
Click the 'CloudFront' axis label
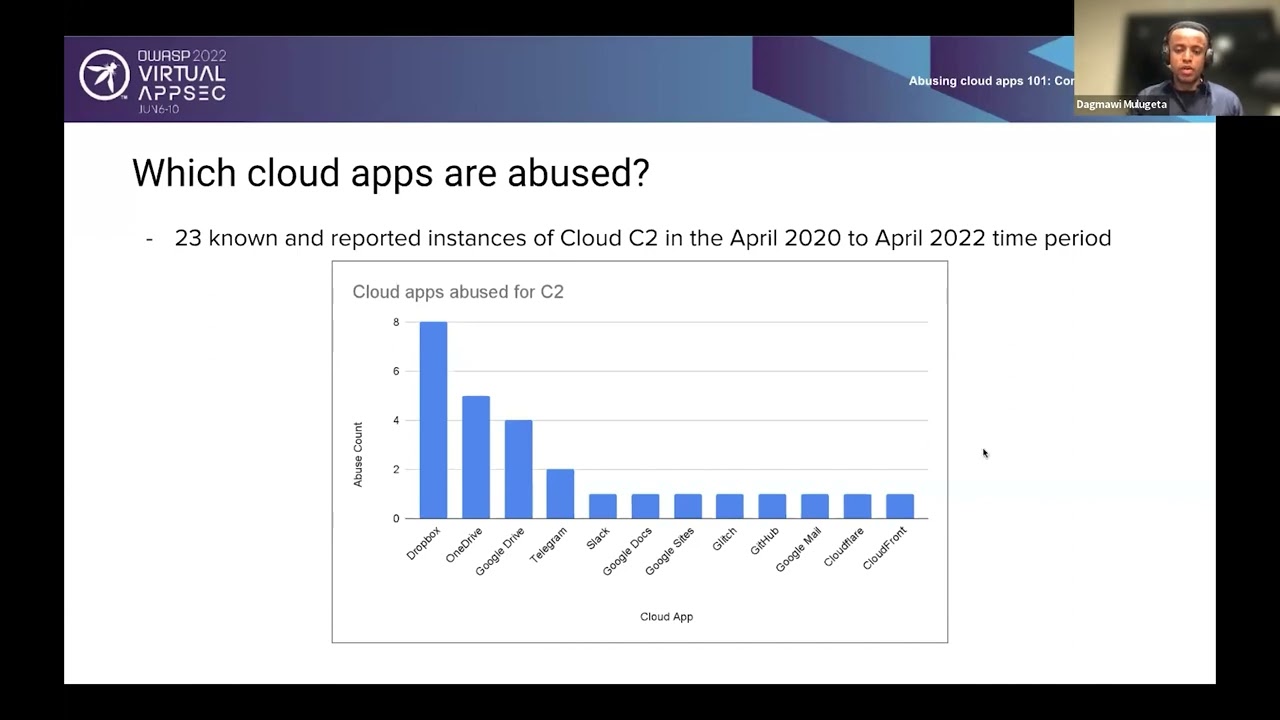[x=885, y=548]
